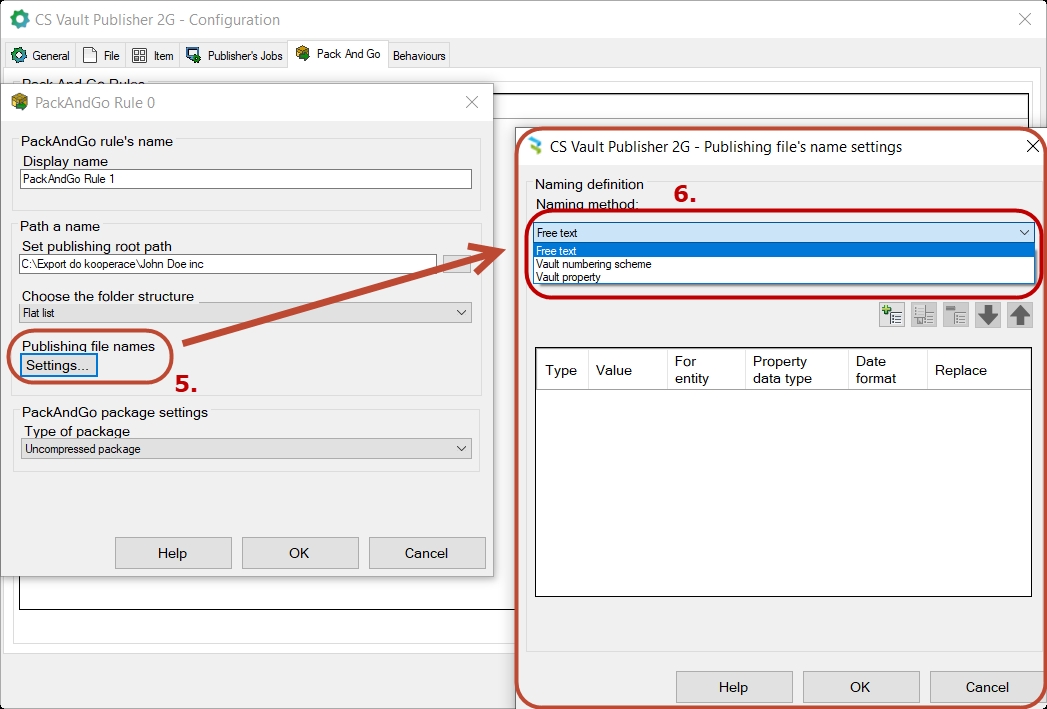The image size is (1047, 709).
Task: Click the Display name text field
Action: pos(245,179)
